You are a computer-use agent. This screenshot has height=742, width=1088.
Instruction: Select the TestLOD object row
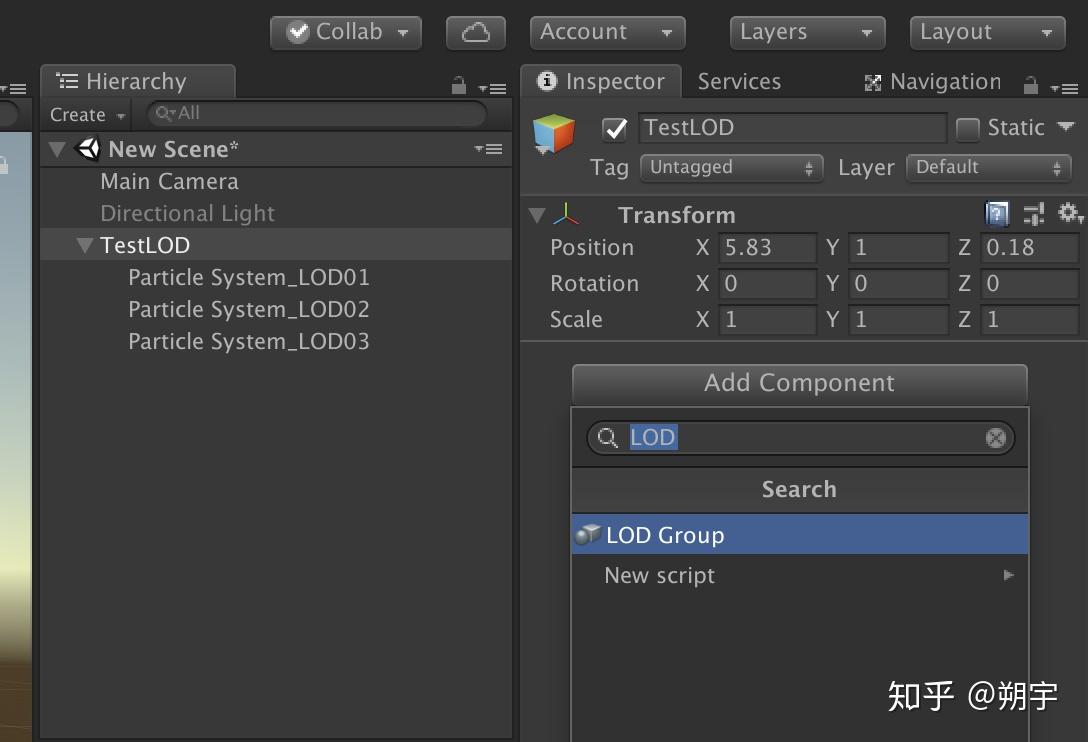click(276, 245)
